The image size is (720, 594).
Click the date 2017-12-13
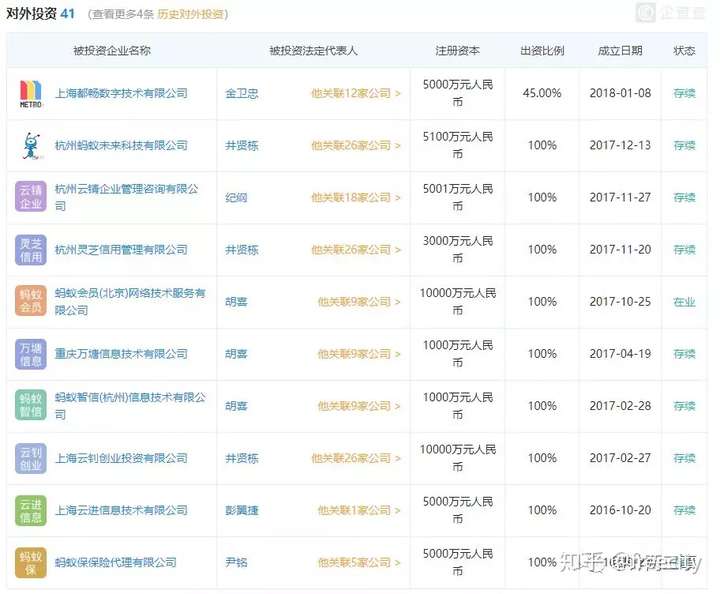[620, 146]
